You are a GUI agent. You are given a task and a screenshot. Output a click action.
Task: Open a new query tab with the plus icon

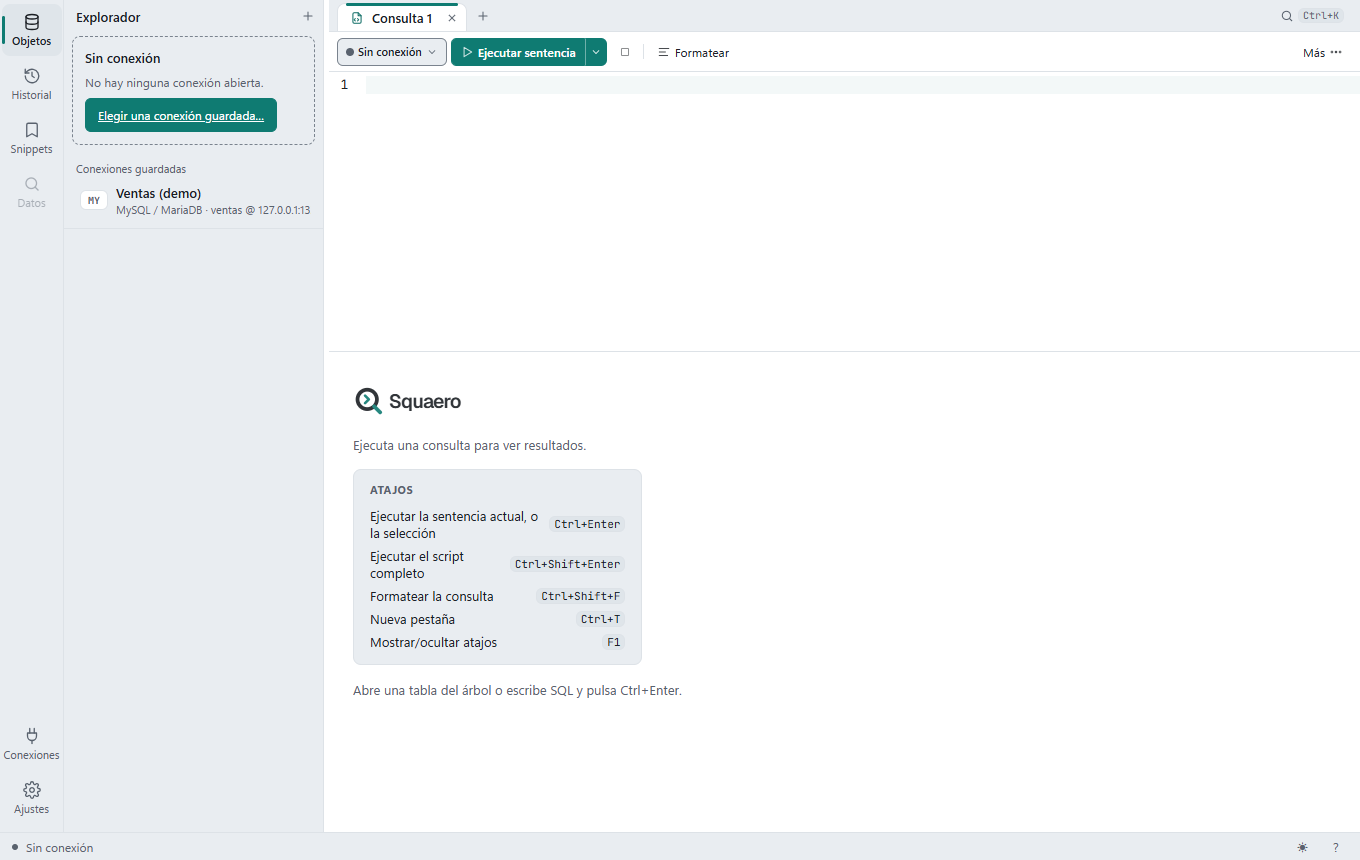483,17
